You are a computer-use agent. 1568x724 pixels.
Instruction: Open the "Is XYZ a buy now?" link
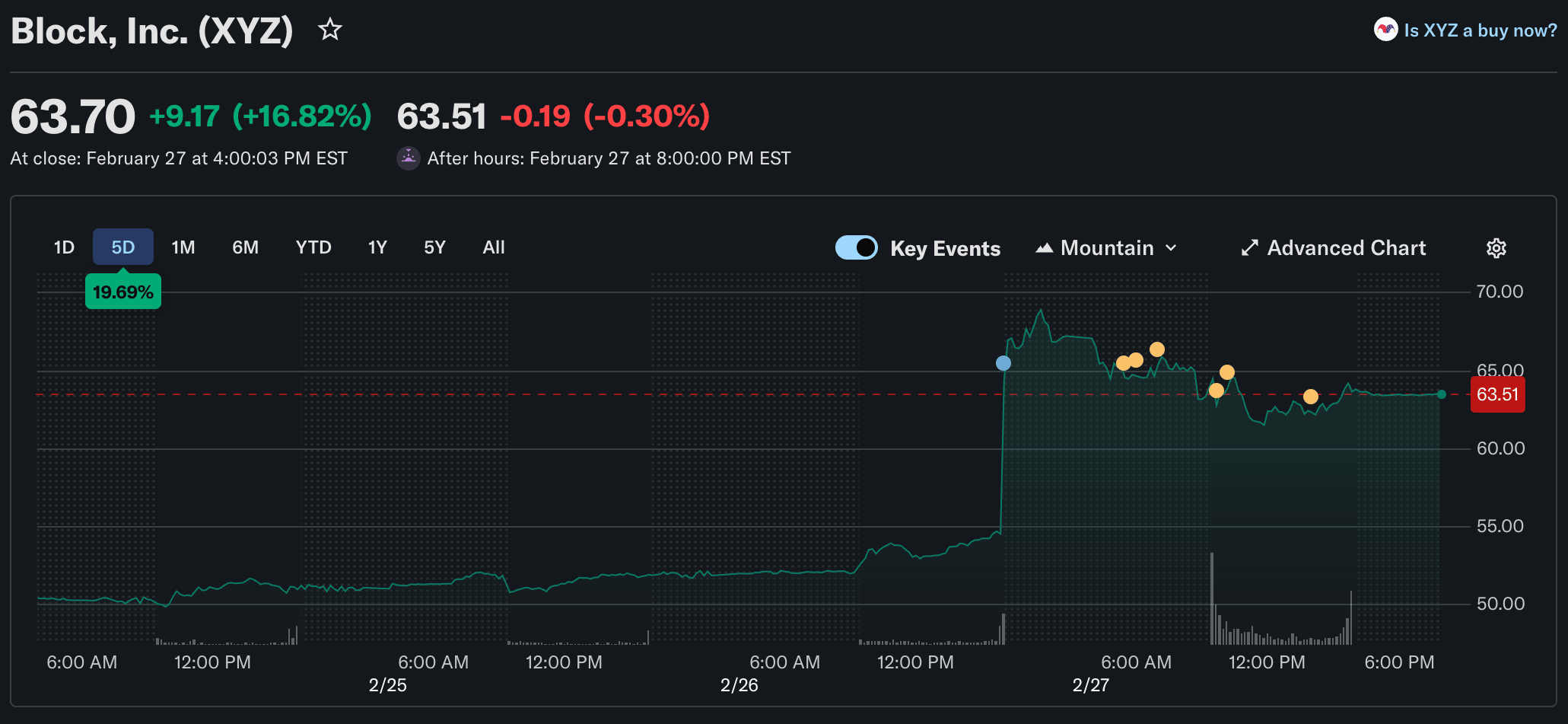pos(1480,30)
